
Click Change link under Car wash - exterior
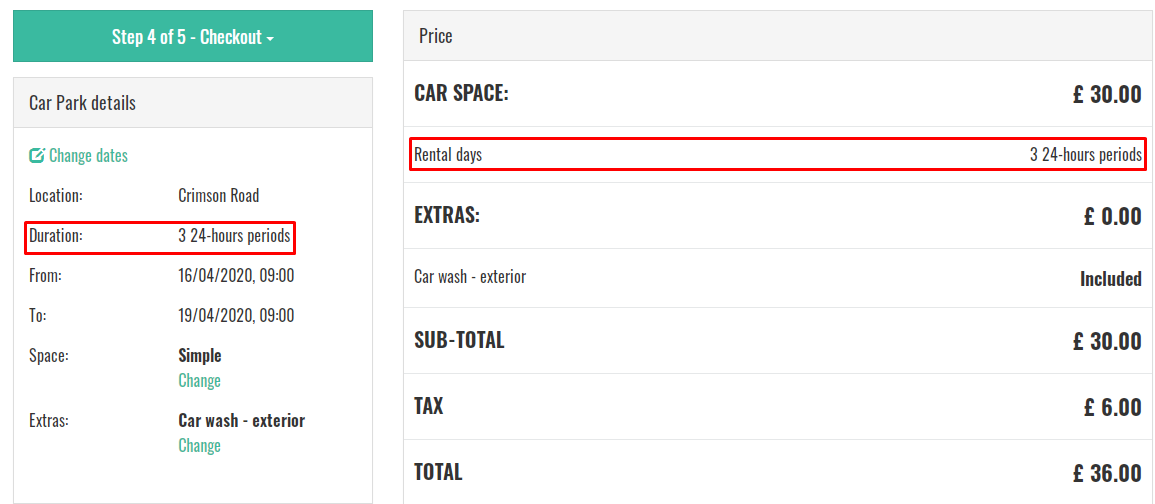click(200, 446)
